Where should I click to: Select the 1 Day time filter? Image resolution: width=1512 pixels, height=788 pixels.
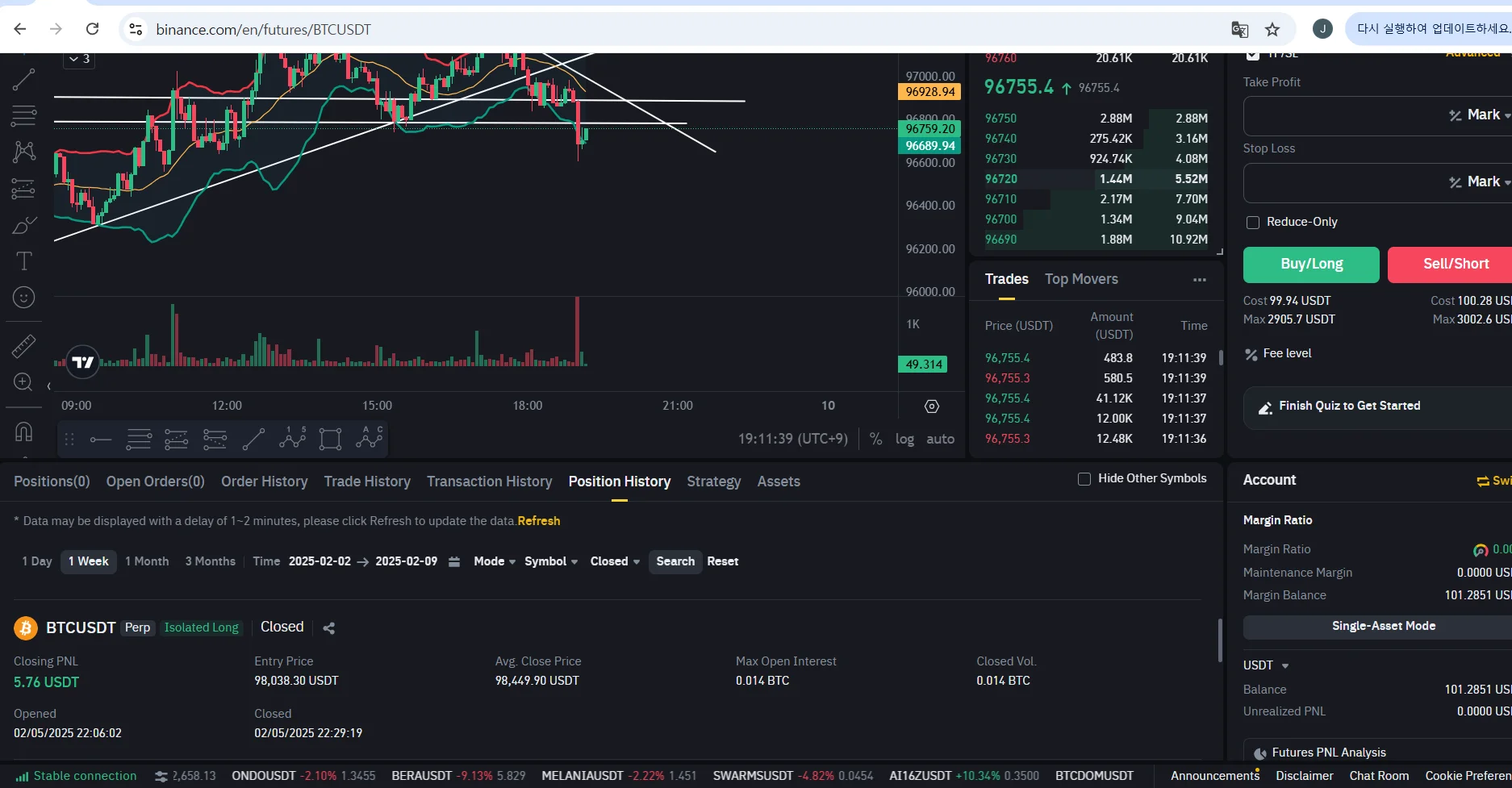click(x=37, y=561)
